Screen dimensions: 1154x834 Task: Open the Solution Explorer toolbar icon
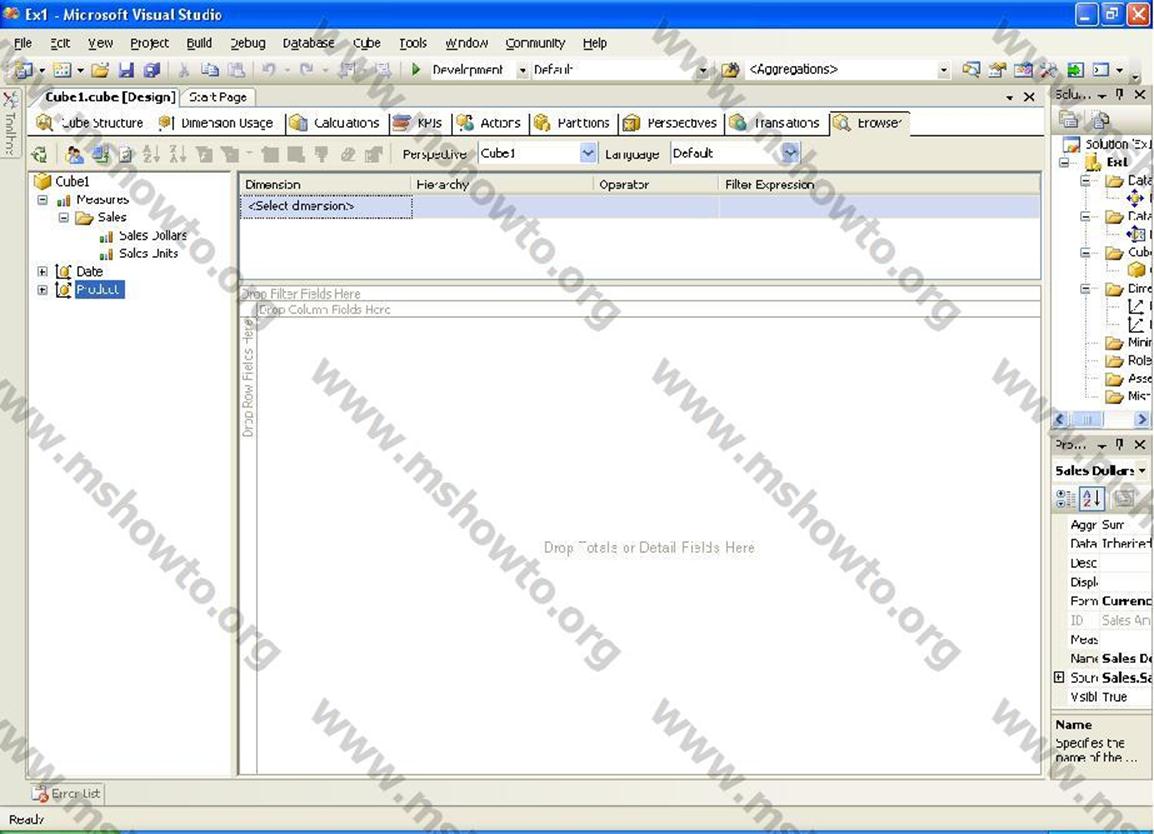click(x=971, y=70)
